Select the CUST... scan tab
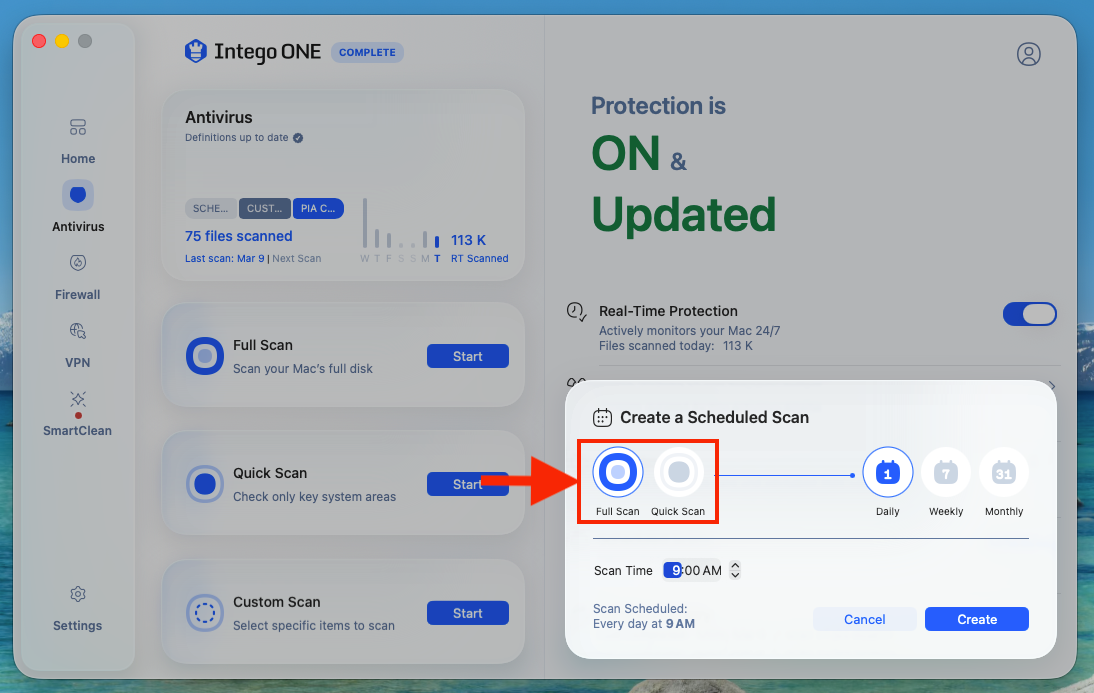This screenshot has width=1094, height=693. (264, 208)
